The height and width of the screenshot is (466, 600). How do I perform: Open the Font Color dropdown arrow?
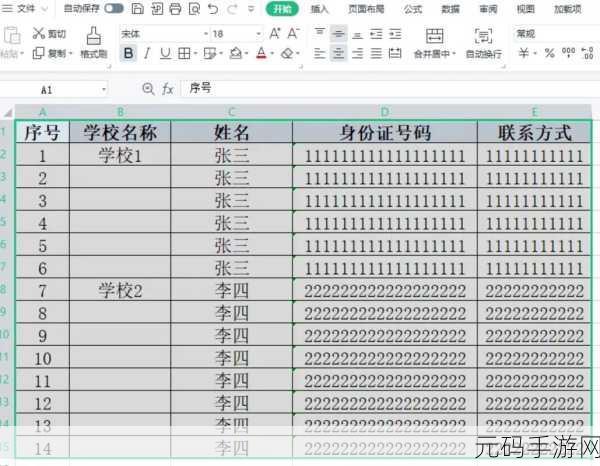(272, 54)
